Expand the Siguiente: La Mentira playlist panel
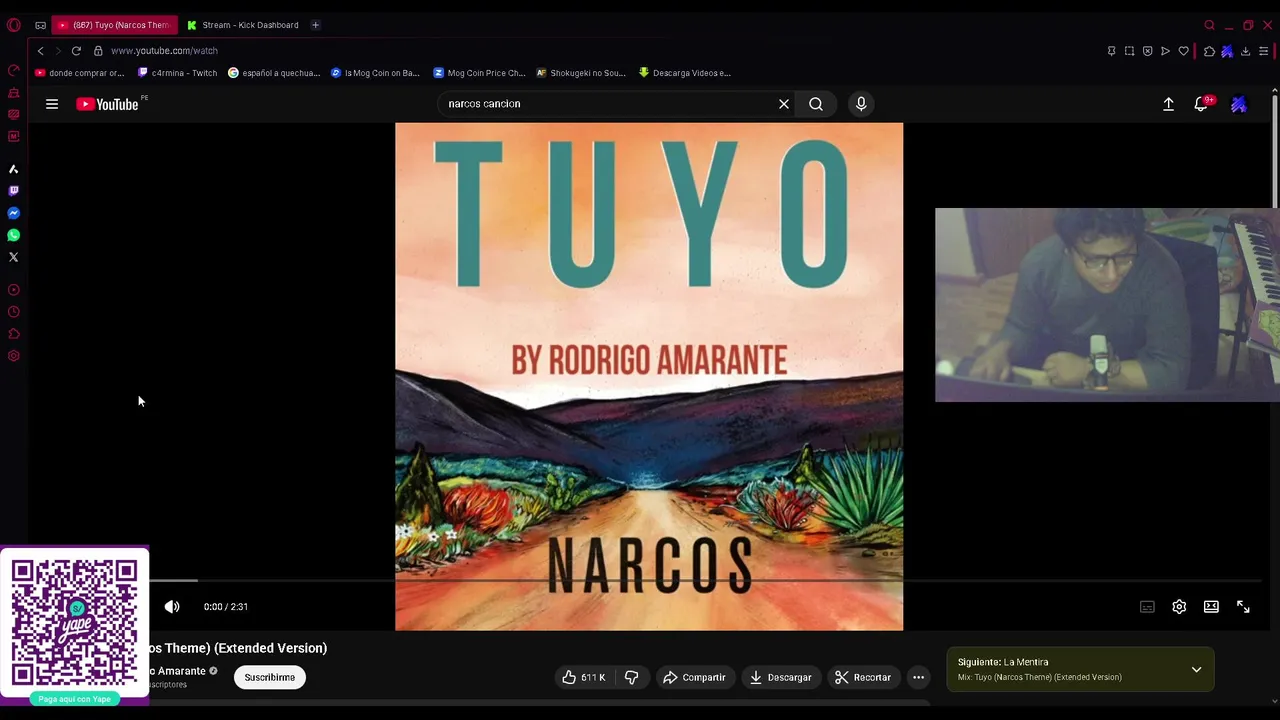Image resolution: width=1280 pixels, height=720 pixels. 1196,670
